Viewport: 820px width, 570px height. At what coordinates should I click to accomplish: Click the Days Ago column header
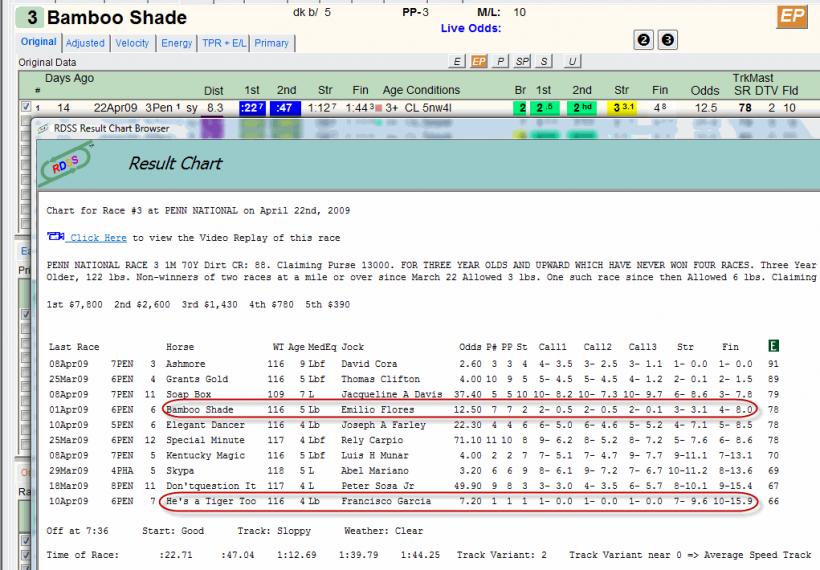tap(69, 78)
